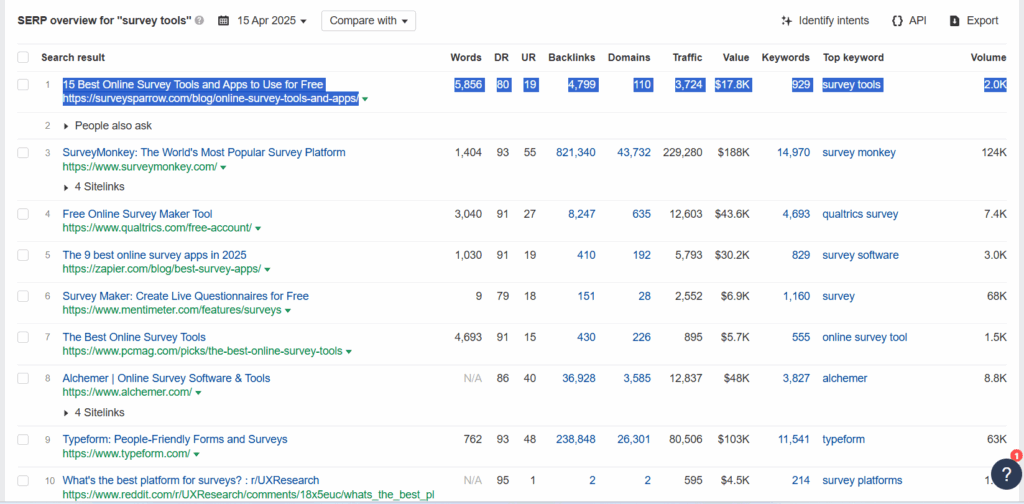This screenshot has width=1024, height=504.
Task: Click the https://www.pcmag.com/picks/the-best-online-survey-tools URL
Action: [x=202, y=351]
